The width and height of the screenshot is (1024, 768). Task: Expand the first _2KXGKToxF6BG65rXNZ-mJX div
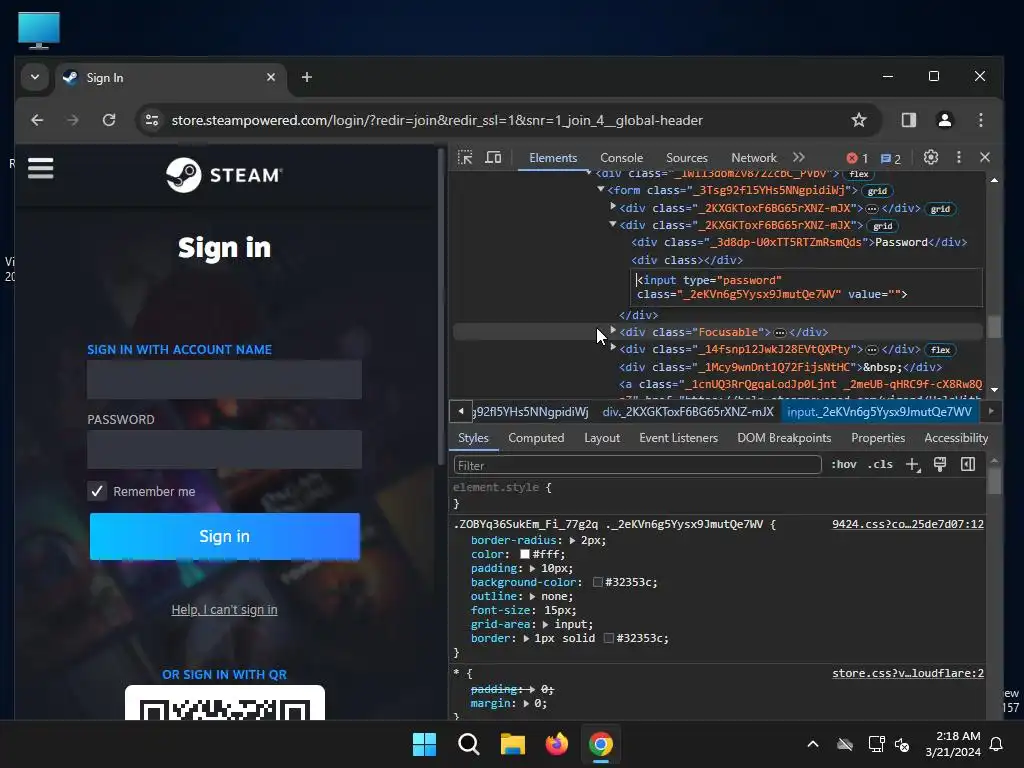coord(613,206)
